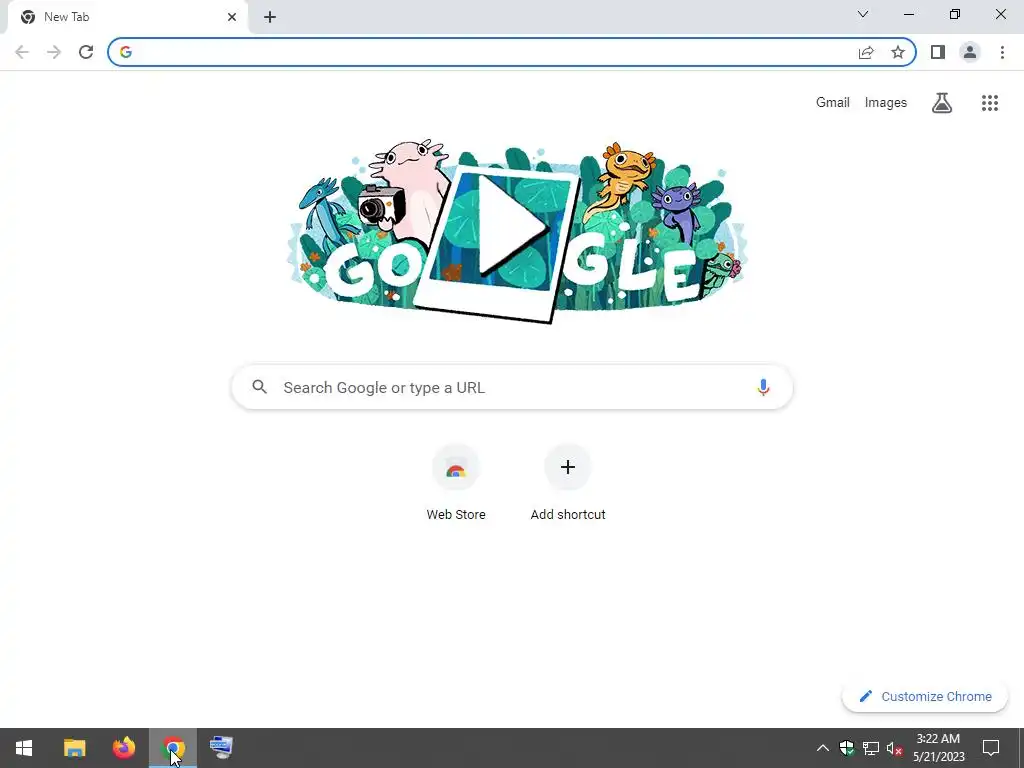The image size is (1024, 768).
Task: Expand the tab search chevron
Action: click(x=863, y=14)
